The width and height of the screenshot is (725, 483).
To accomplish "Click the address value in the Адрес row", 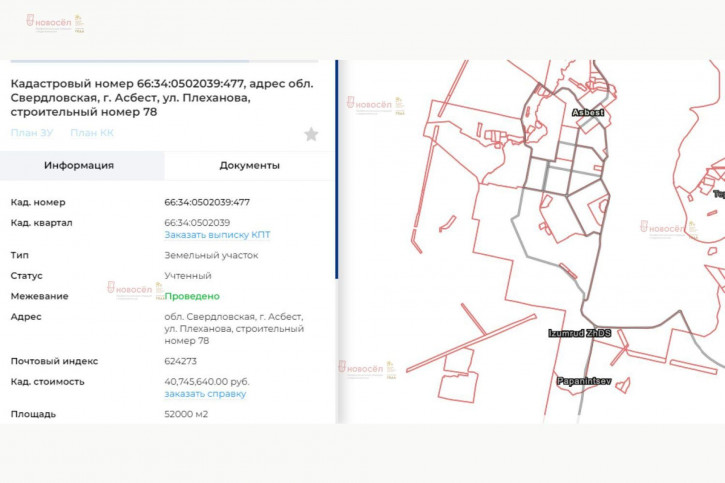I will coord(234,329).
